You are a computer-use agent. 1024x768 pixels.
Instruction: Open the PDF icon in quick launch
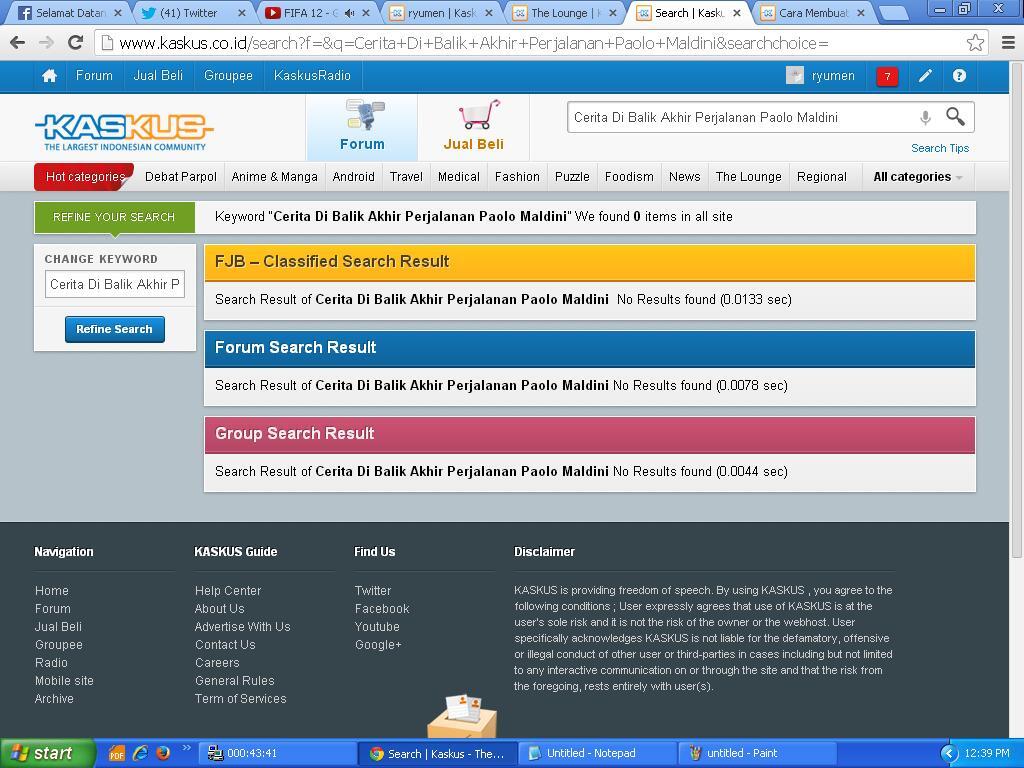[116, 754]
